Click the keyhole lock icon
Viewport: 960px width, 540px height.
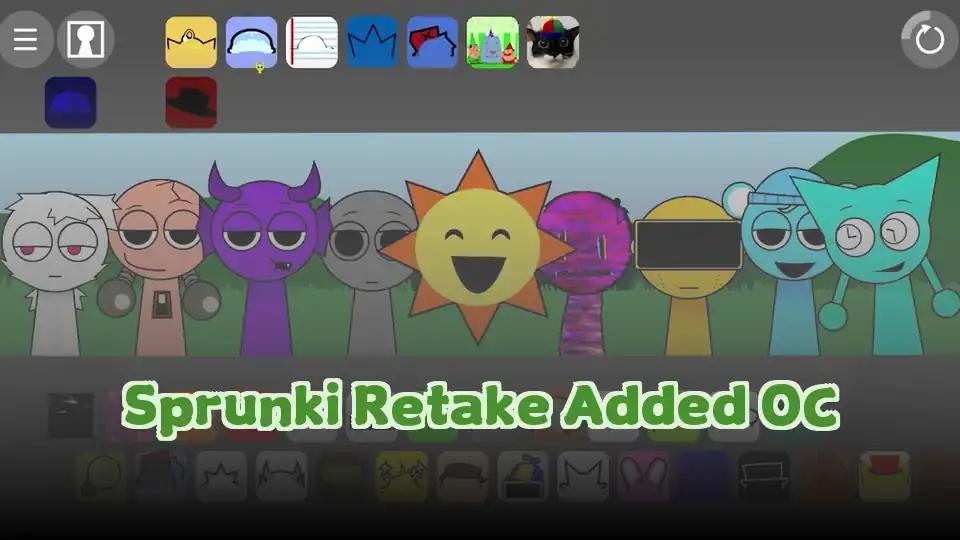[85, 40]
